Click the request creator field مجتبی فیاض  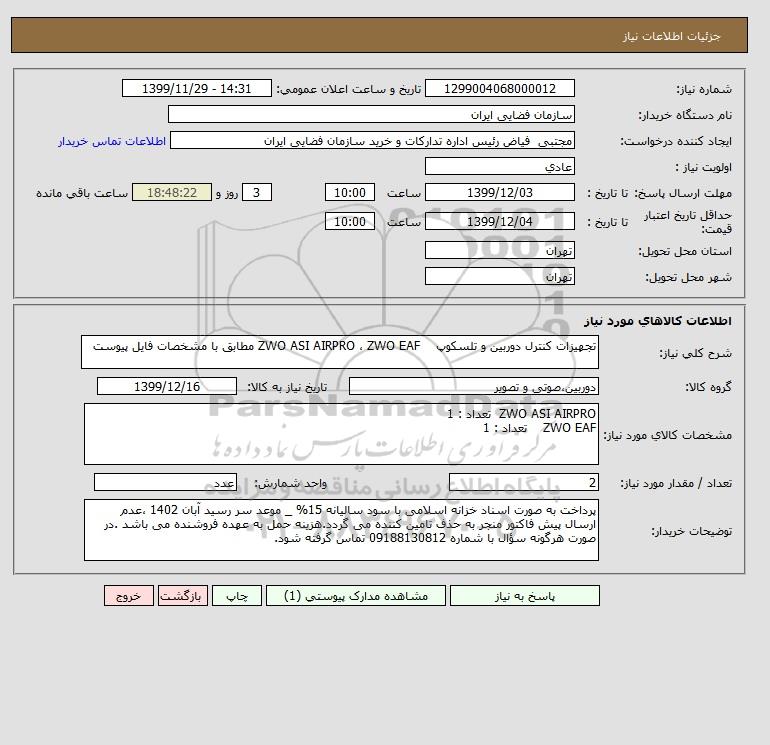[x=372, y=140]
